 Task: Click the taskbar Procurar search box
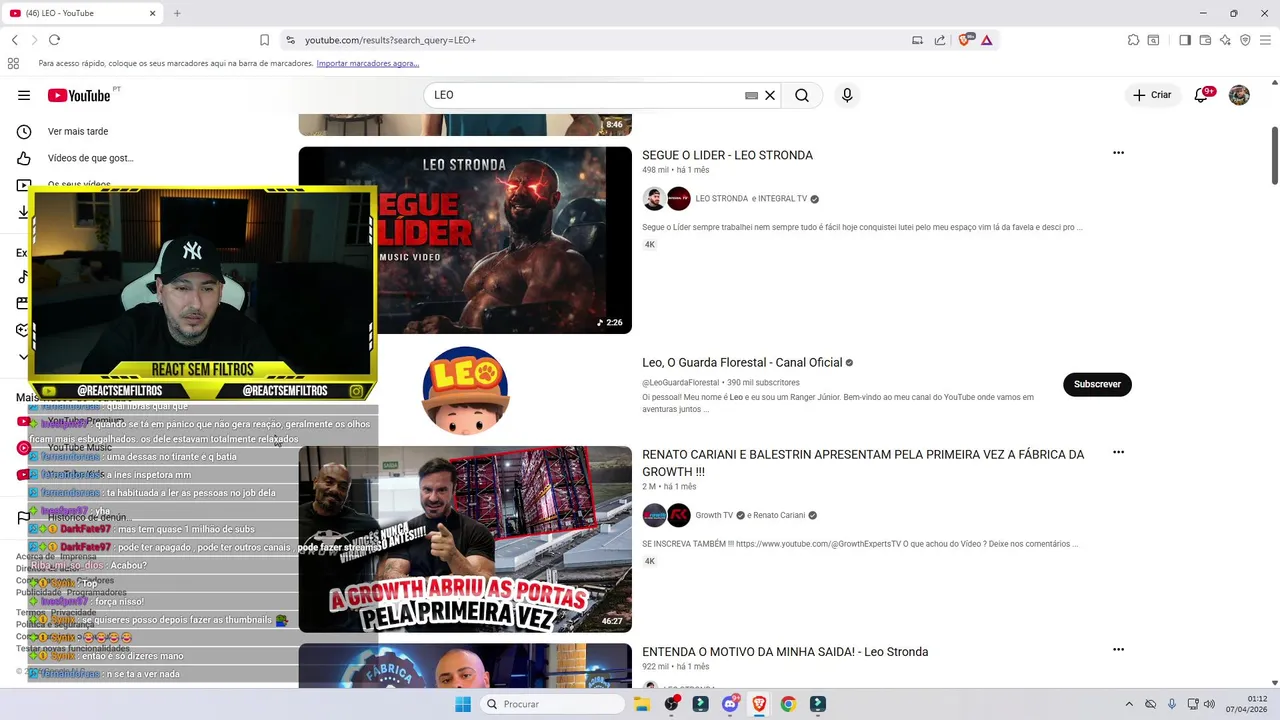(x=552, y=704)
